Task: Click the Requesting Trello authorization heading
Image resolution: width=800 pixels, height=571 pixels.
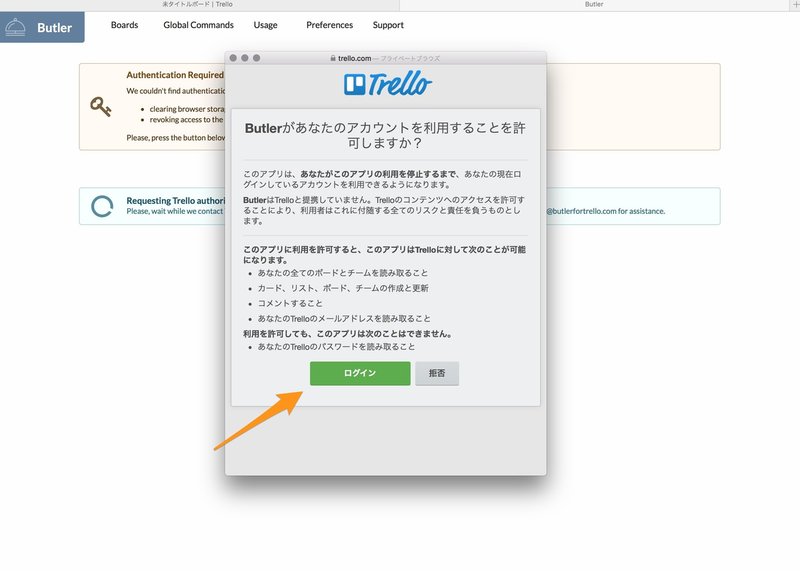Action: [x=176, y=201]
